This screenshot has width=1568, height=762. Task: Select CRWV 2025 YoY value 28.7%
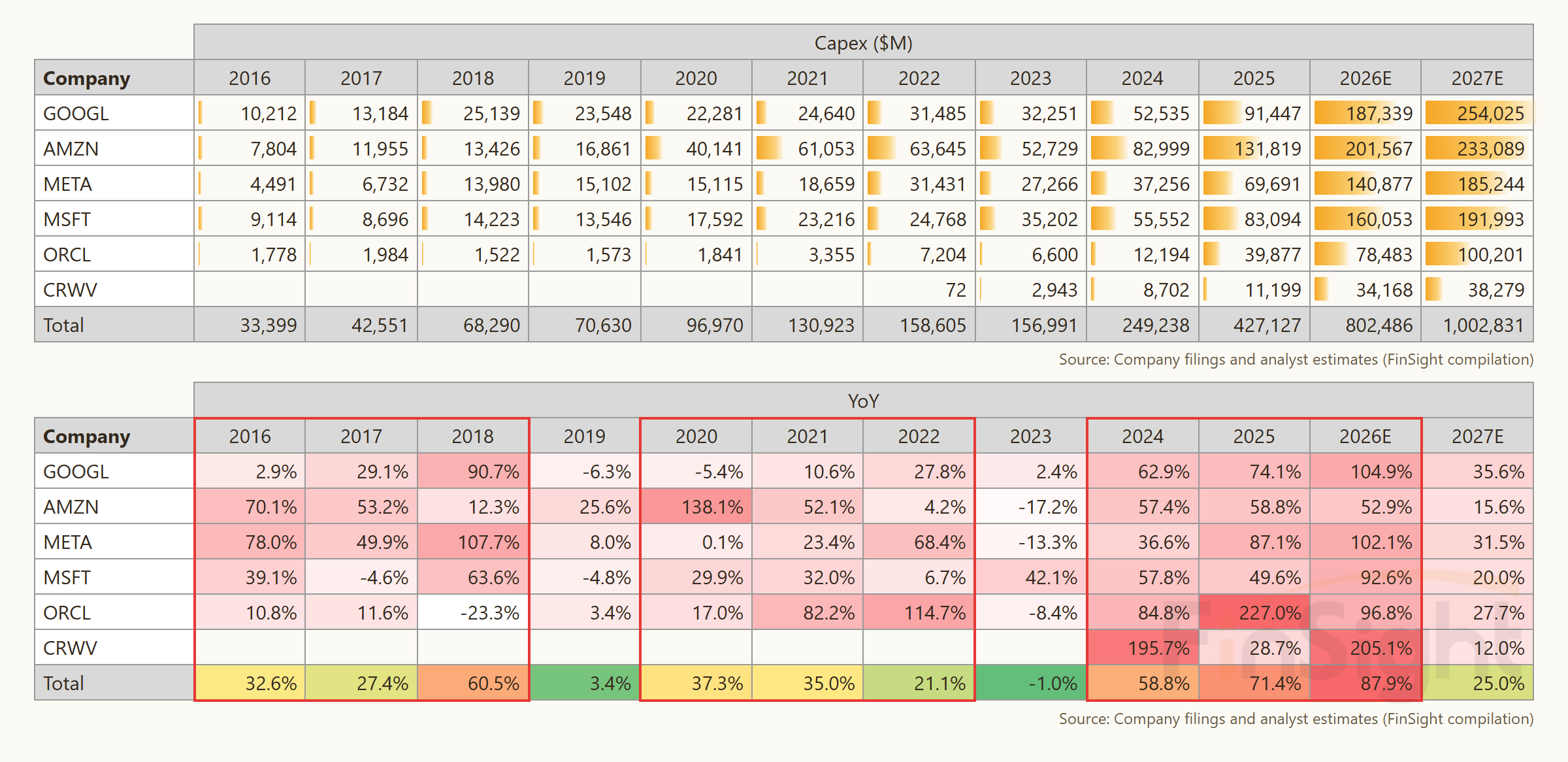(x=1275, y=648)
